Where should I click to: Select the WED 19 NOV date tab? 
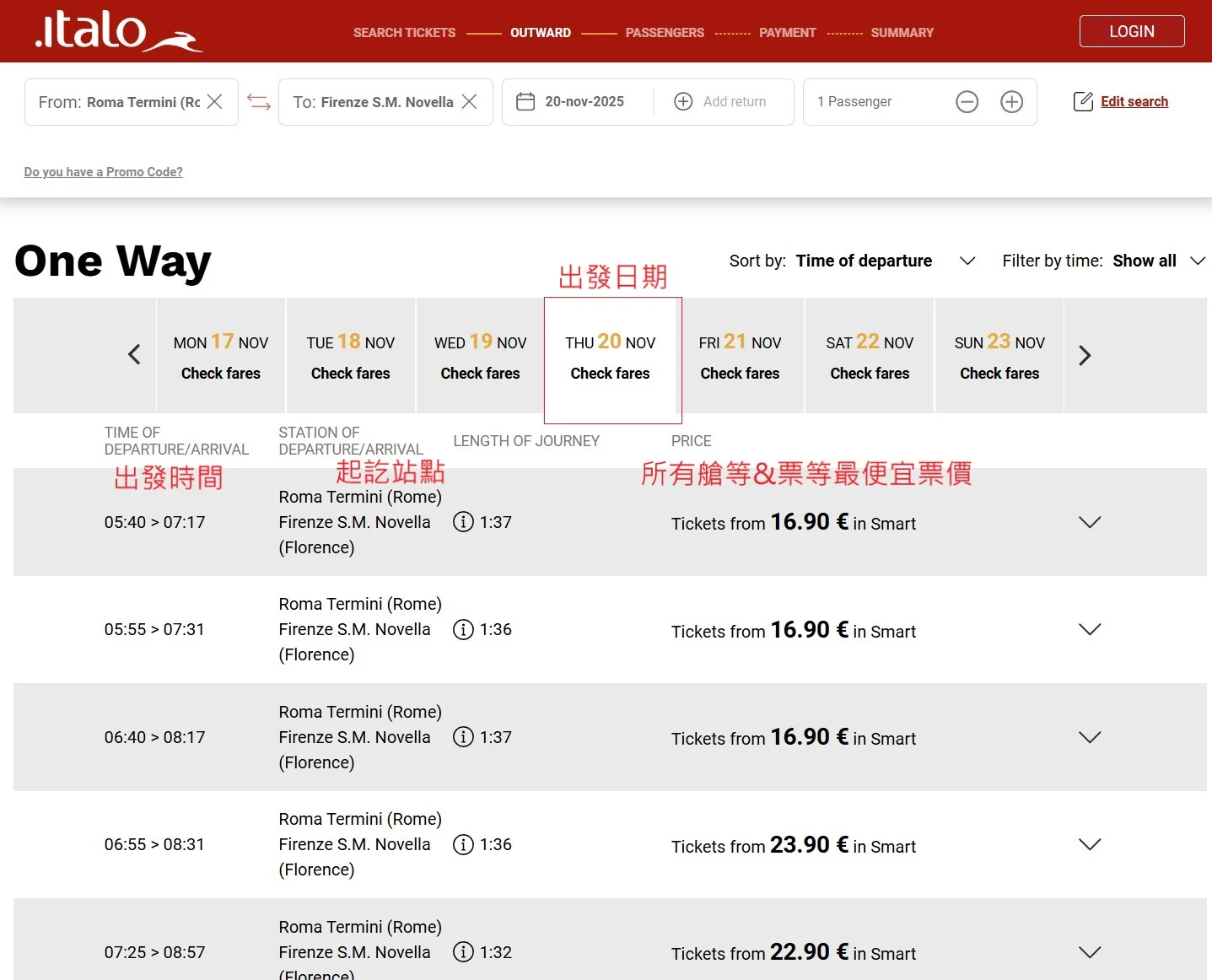point(480,356)
